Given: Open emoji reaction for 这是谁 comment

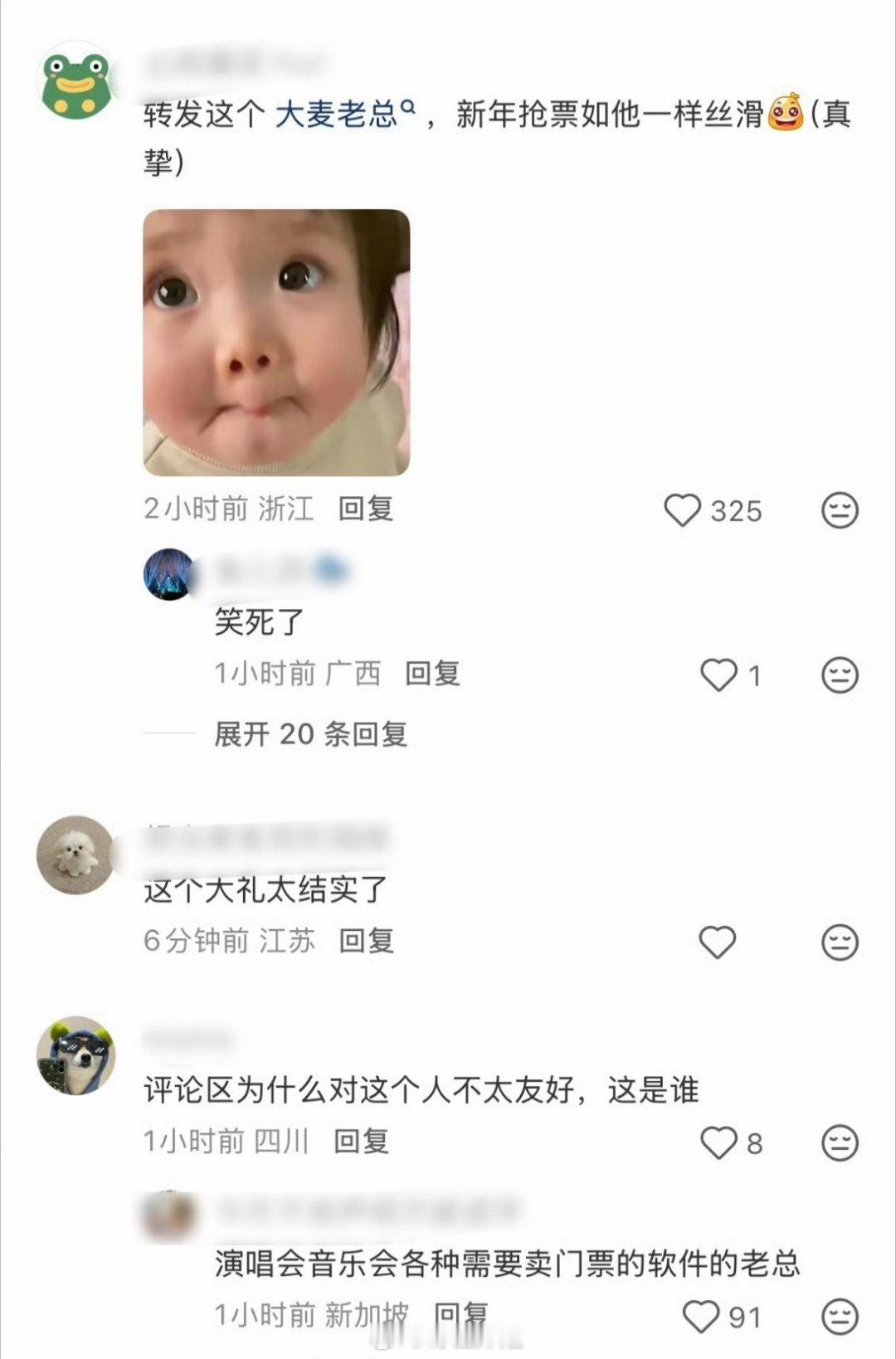Looking at the screenshot, I should click(840, 1142).
